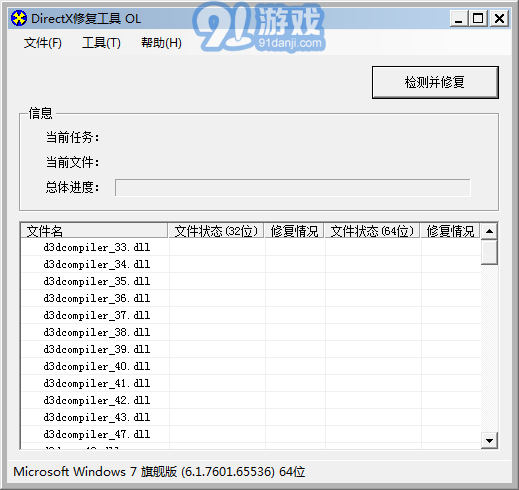Click the 修复情况 header next to 32位 column
Viewport: 519px width, 490px height.
tap(294, 231)
